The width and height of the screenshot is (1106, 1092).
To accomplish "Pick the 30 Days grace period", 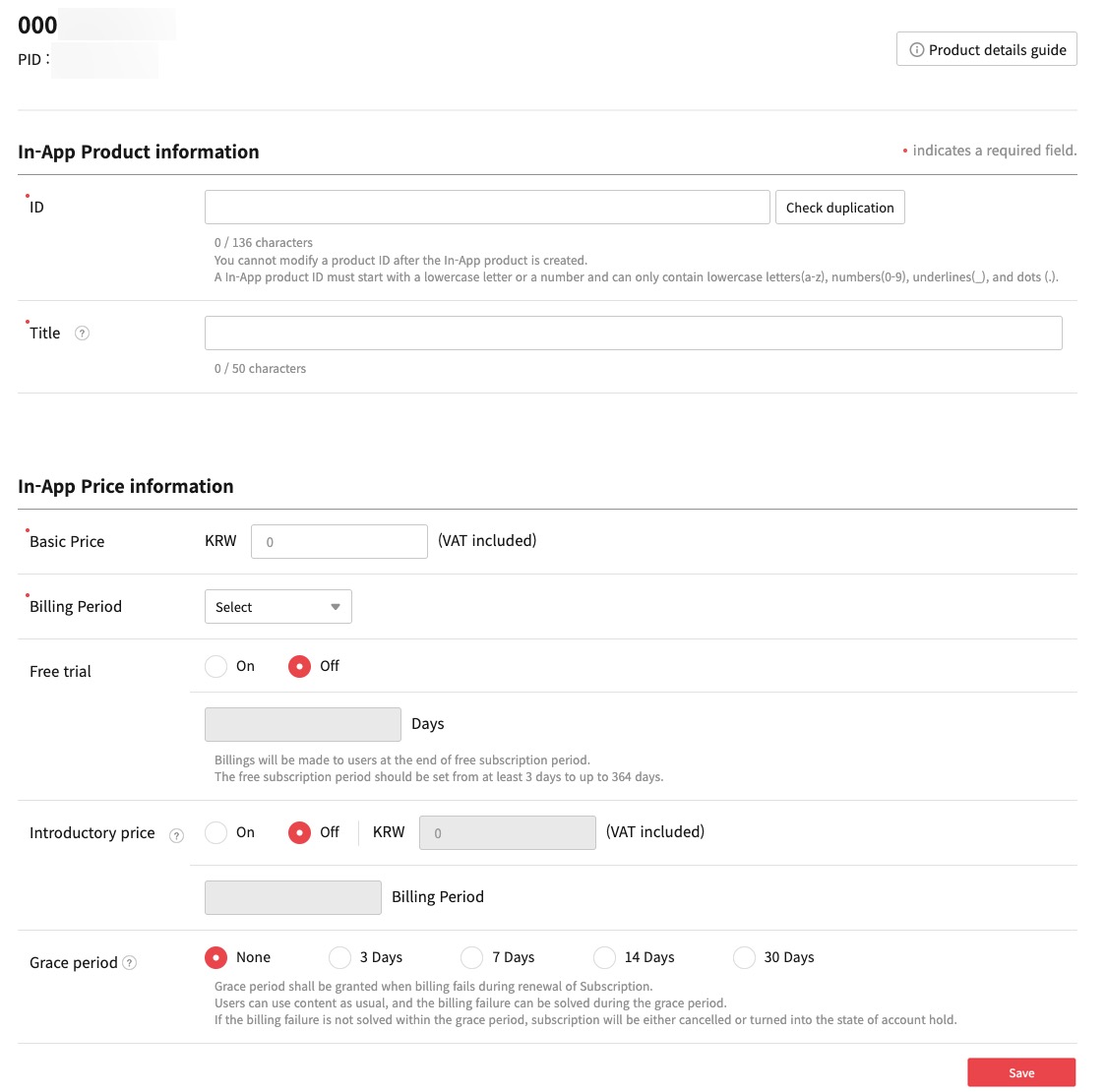I will pos(745,958).
